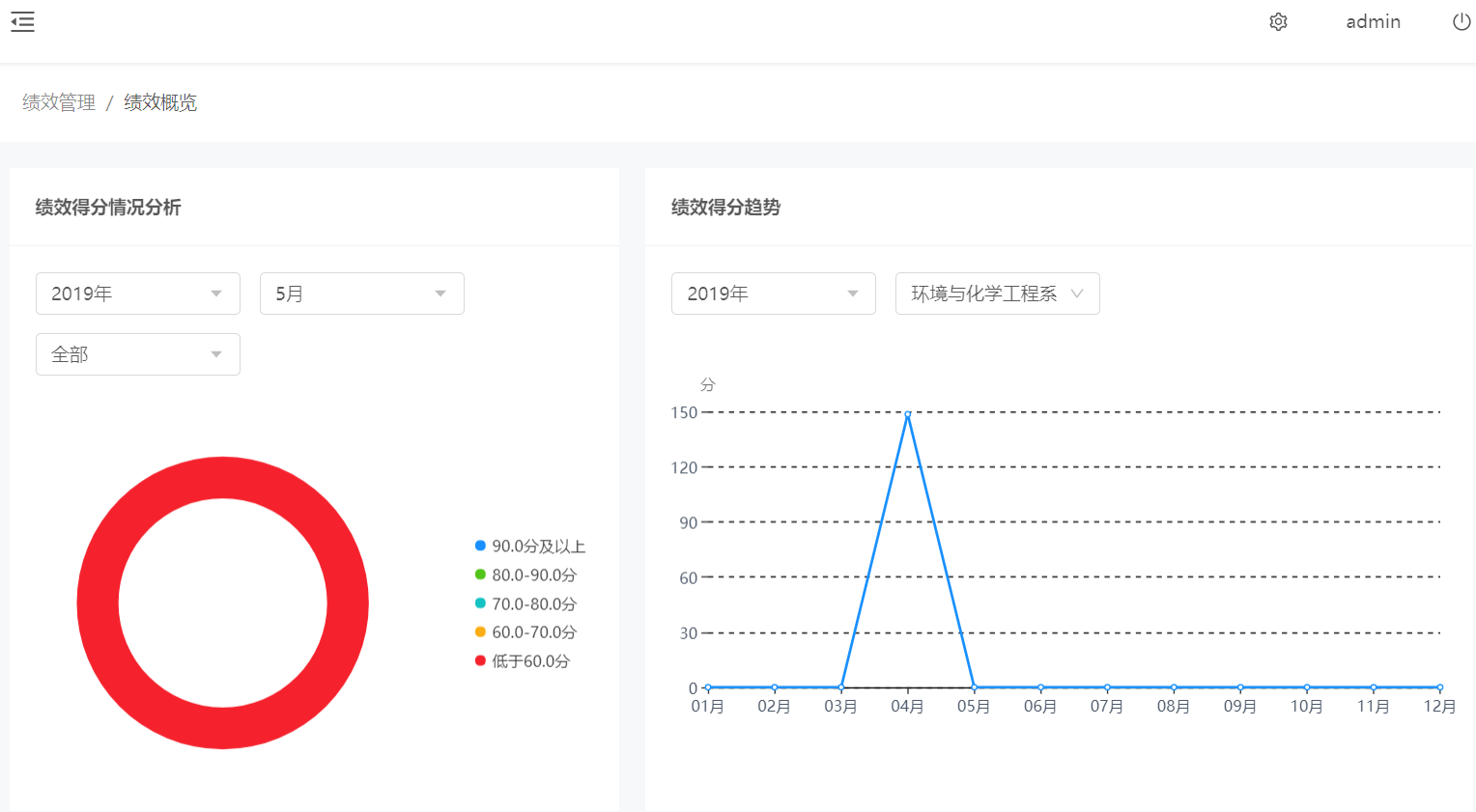This screenshot has height=812, width=1476.
Task: Click the admin username in header
Action: pyautogui.click(x=1373, y=22)
